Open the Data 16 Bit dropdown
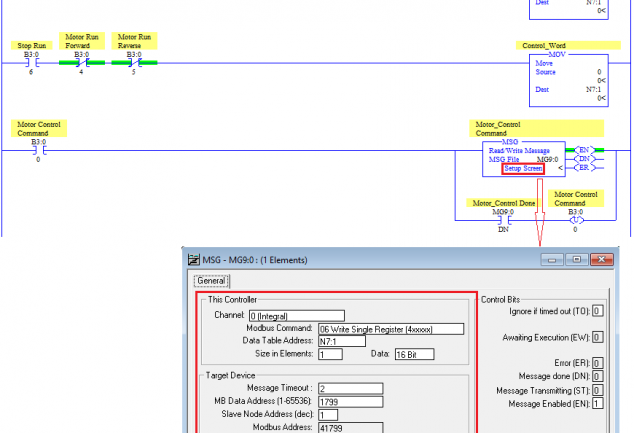 (414, 354)
